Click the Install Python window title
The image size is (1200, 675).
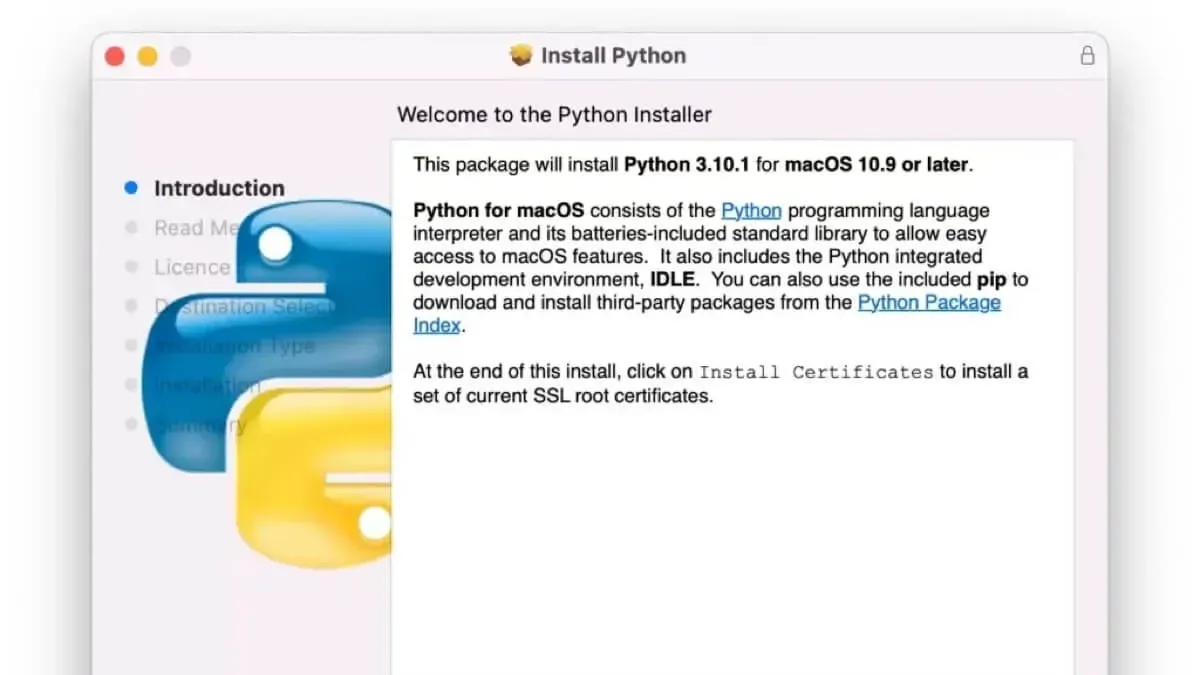(x=613, y=56)
